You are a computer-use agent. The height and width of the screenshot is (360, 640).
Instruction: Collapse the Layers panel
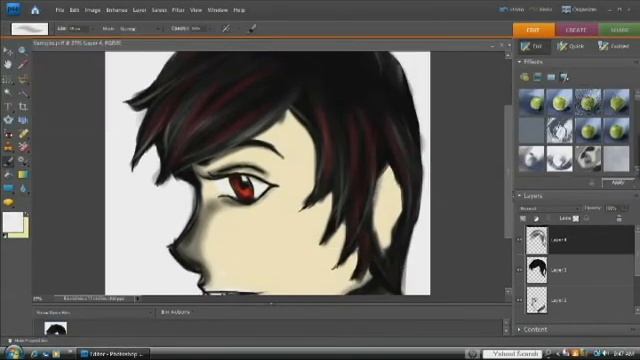tap(520, 196)
